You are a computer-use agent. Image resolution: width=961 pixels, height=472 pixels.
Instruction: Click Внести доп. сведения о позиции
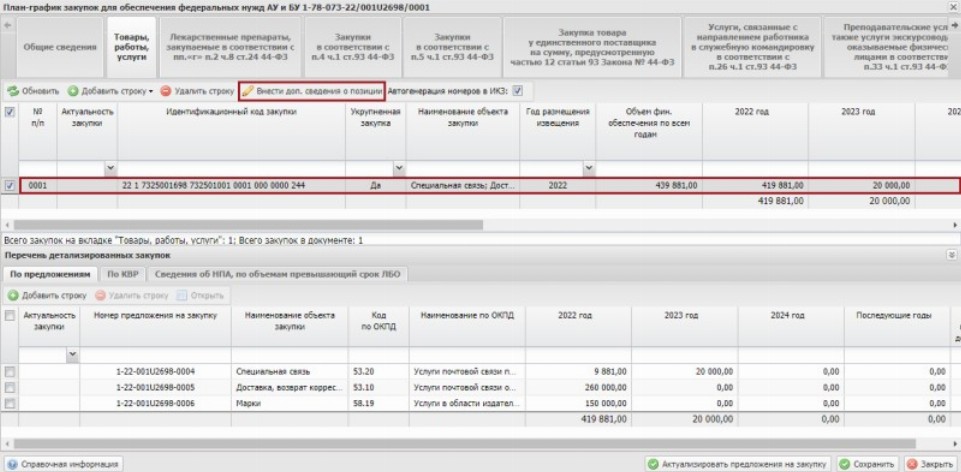[311, 91]
